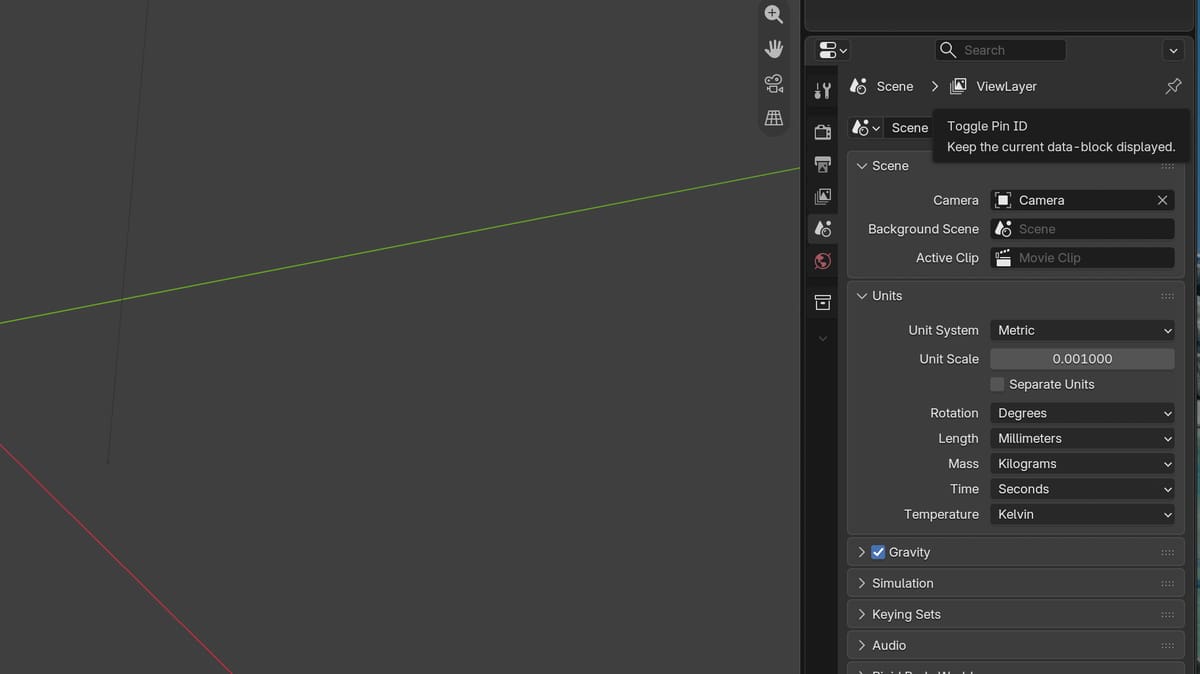
Task: Expand the Audio panel
Action: [x=862, y=645]
